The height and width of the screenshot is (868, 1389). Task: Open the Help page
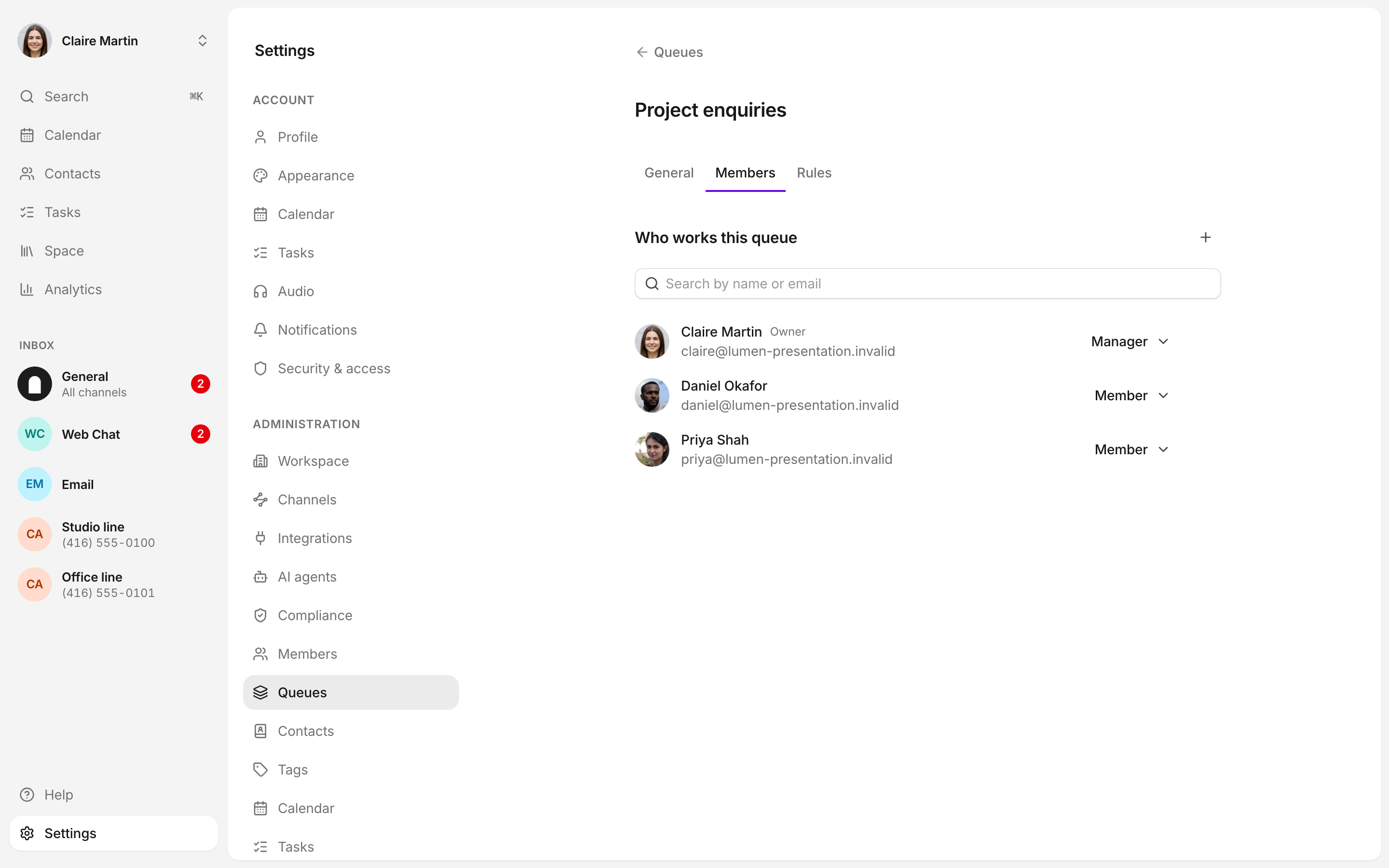(114, 795)
